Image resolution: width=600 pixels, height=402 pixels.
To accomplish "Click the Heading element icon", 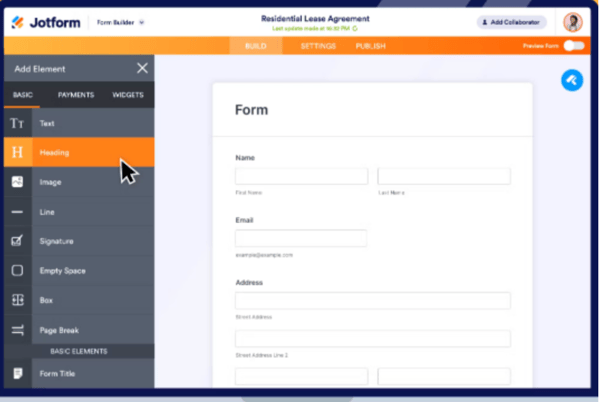I will pos(17,152).
